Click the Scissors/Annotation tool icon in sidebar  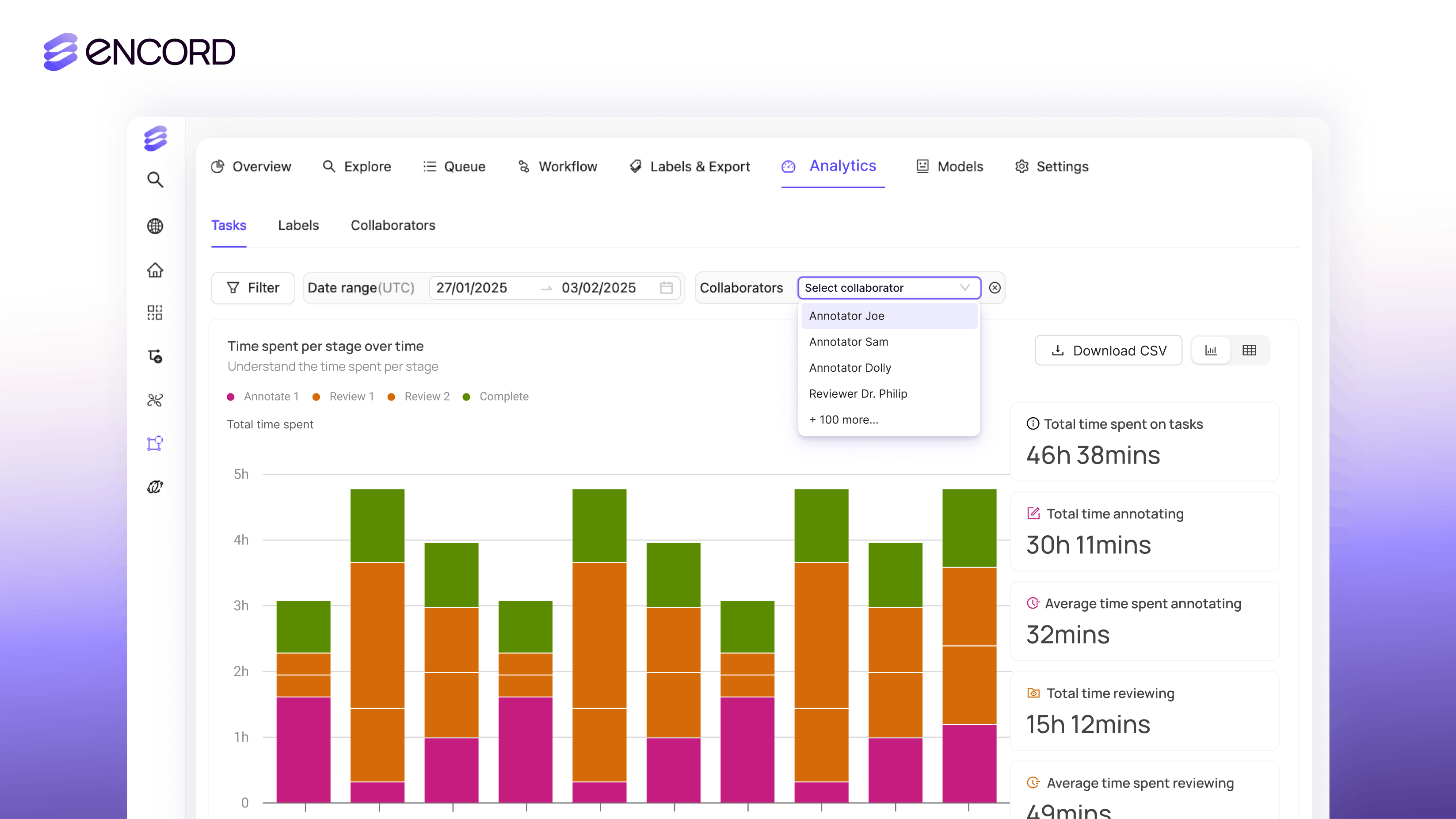[x=155, y=399]
